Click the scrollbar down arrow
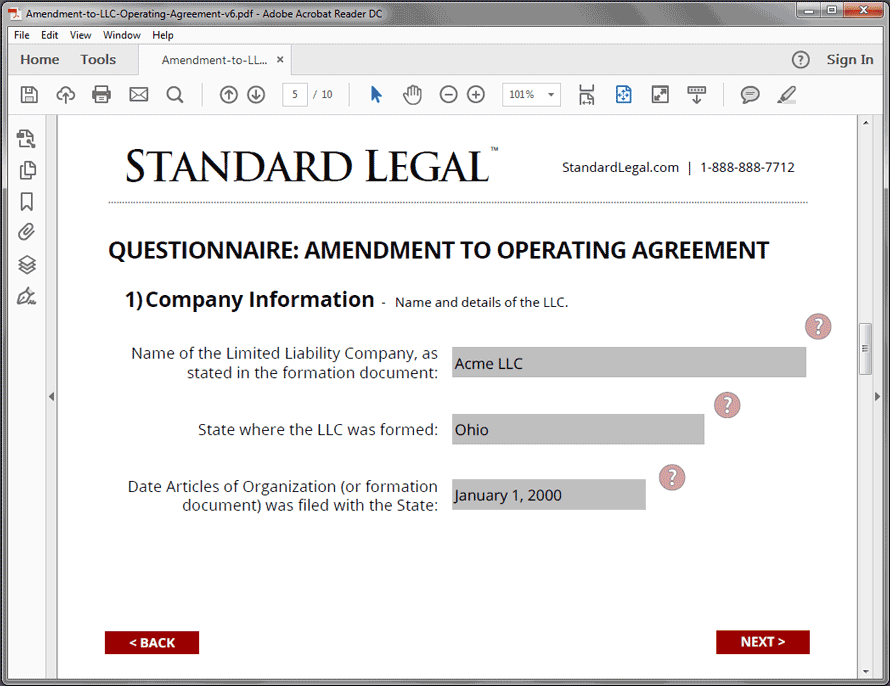This screenshot has width=890, height=686. click(866, 672)
